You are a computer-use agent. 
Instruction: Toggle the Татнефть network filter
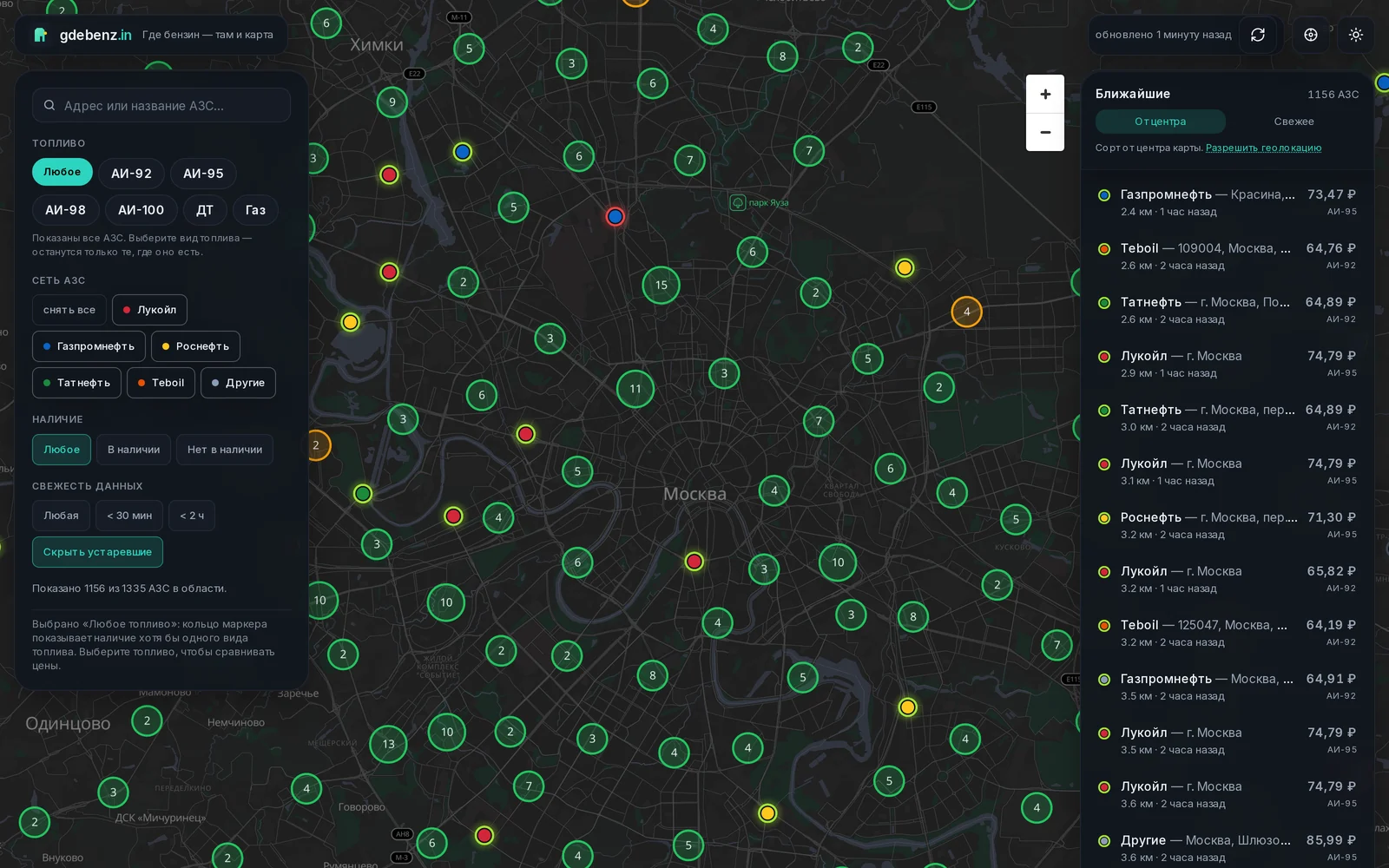tap(76, 383)
